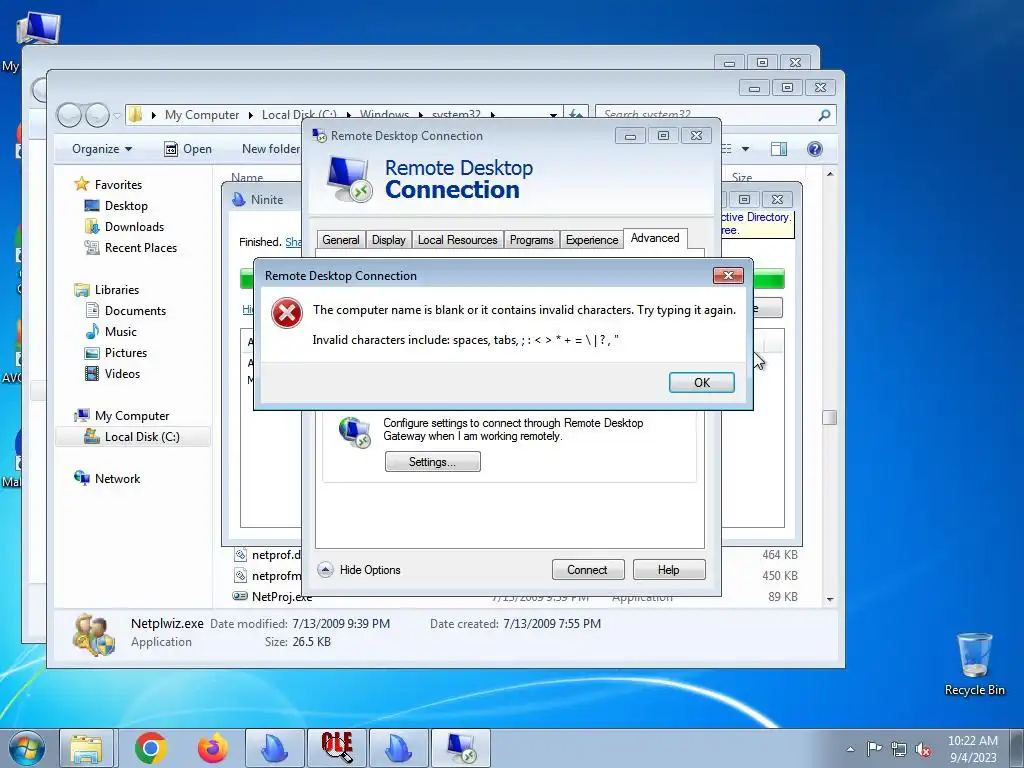Select the NetProj.exe file
Screen dimensions: 1024x768
click(x=281, y=596)
